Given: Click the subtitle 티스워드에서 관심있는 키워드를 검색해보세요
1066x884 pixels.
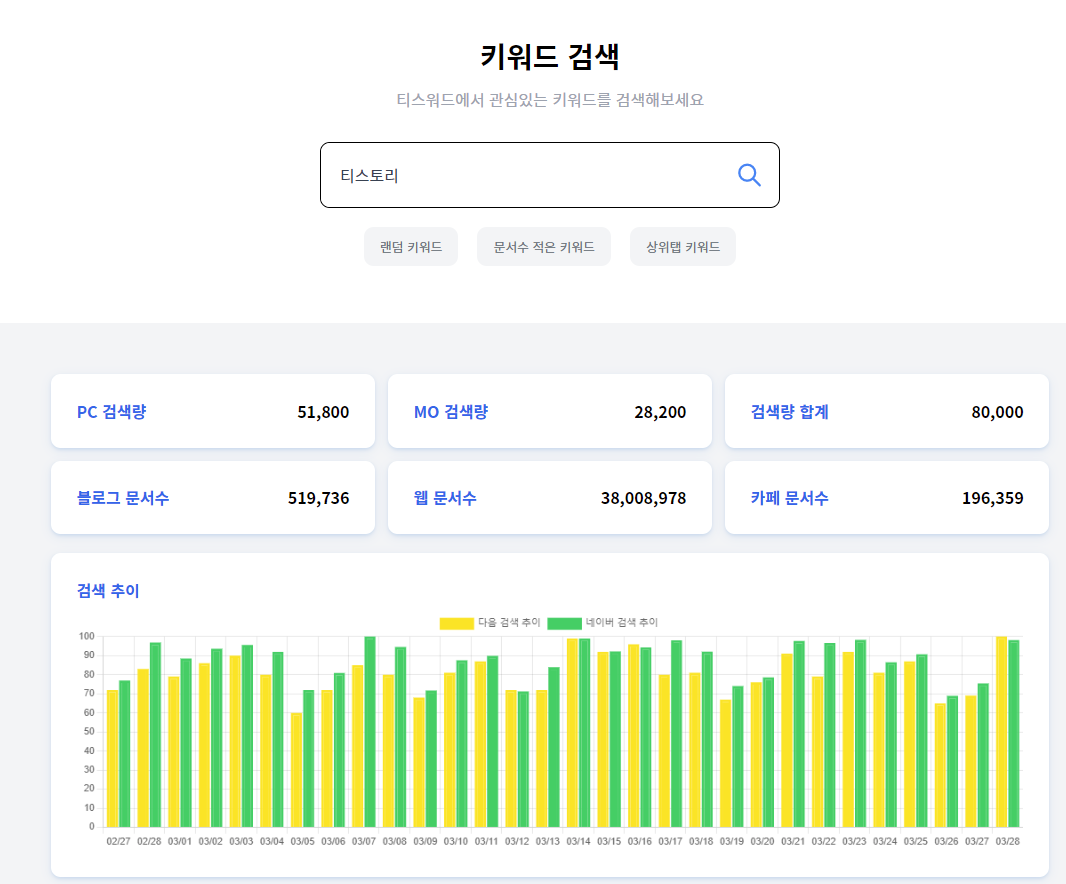Looking at the screenshot, I should coord(549,100).
